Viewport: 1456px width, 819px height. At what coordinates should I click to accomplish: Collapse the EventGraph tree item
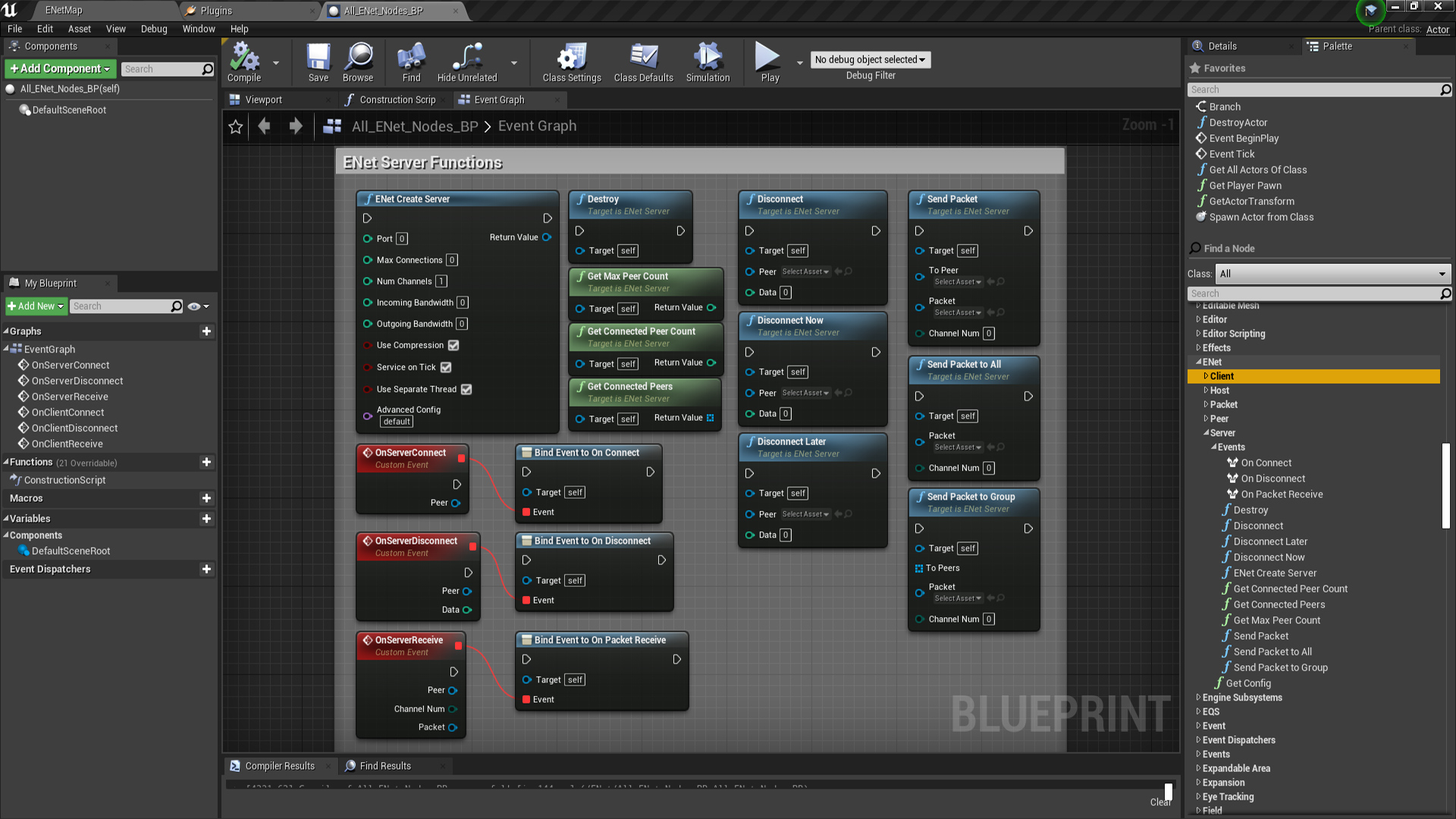coord(6,349)
